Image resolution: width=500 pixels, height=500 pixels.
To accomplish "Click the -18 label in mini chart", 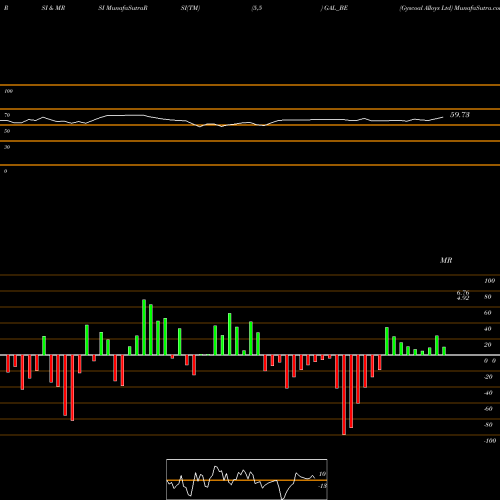I will [322, 486].
